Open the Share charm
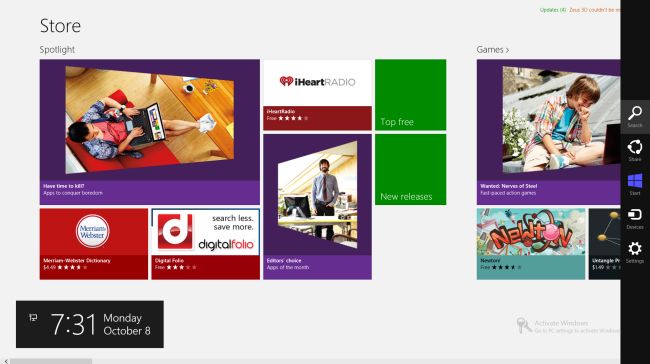Image resolution: width=650 pixels, height=364 pixels. tap(635, 150)
